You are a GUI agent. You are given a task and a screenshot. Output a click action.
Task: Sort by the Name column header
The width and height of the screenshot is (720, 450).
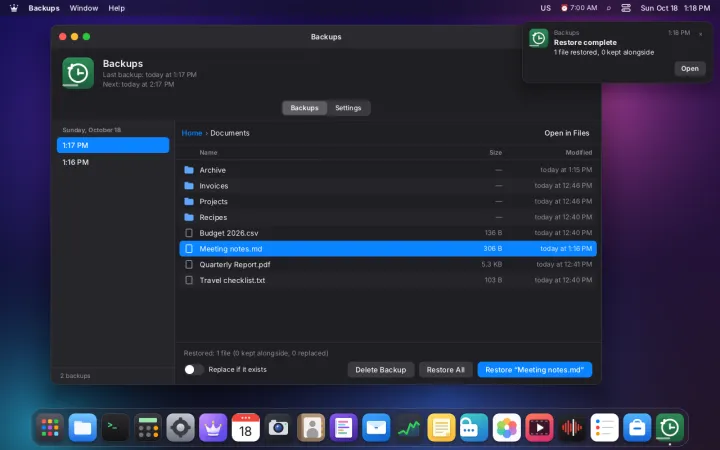tap(208, 152)
